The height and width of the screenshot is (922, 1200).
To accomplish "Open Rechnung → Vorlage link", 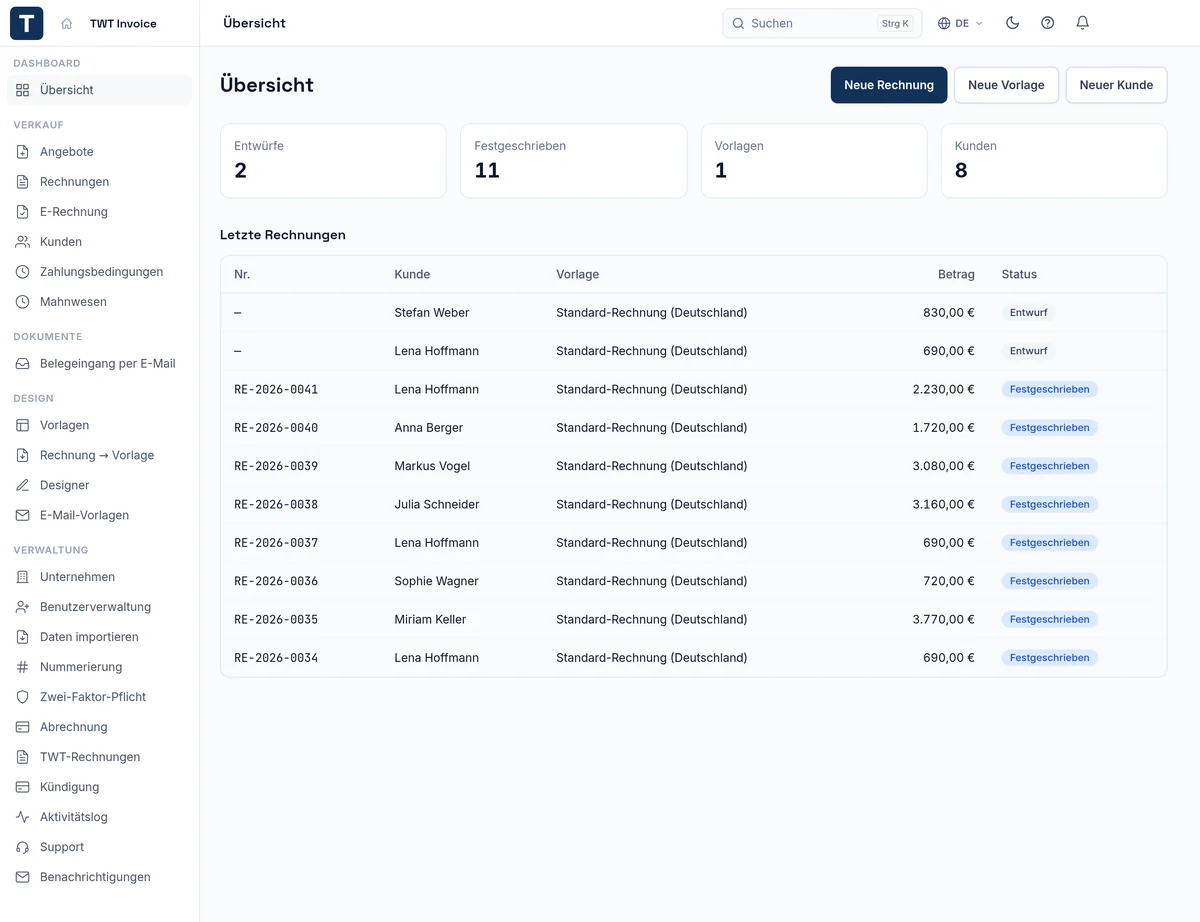I will point(99,455).
